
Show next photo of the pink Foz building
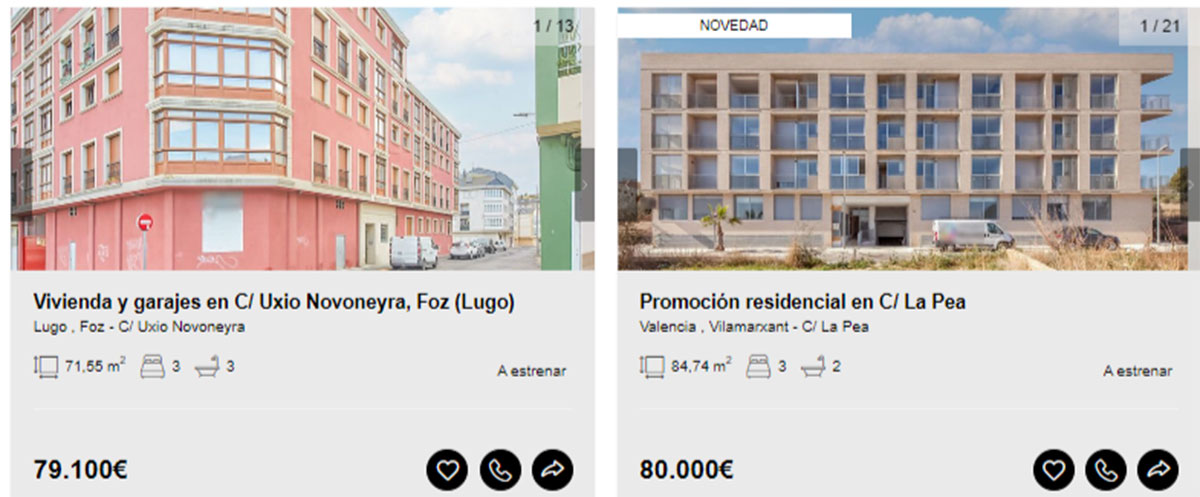(585, 185)
